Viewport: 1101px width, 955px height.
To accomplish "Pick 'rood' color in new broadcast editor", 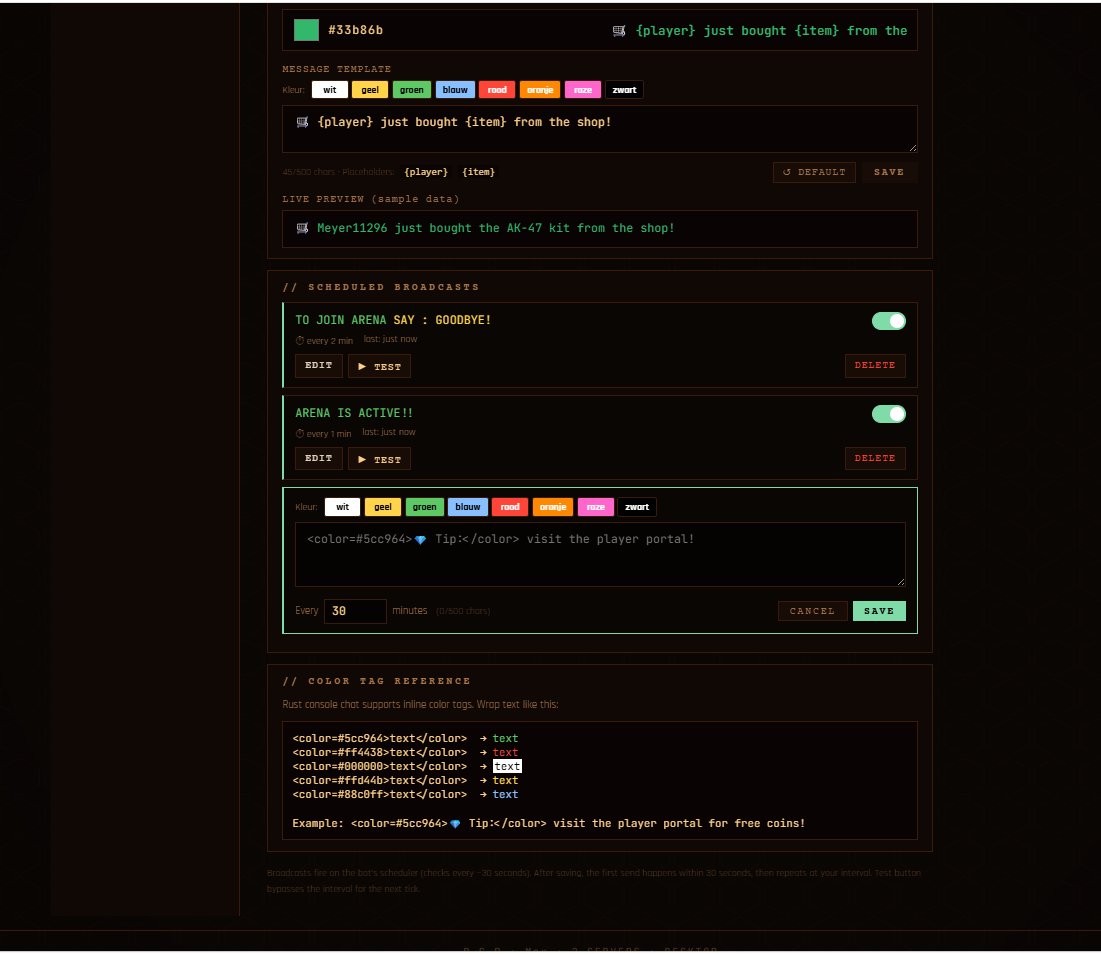I will pos(510,507).
